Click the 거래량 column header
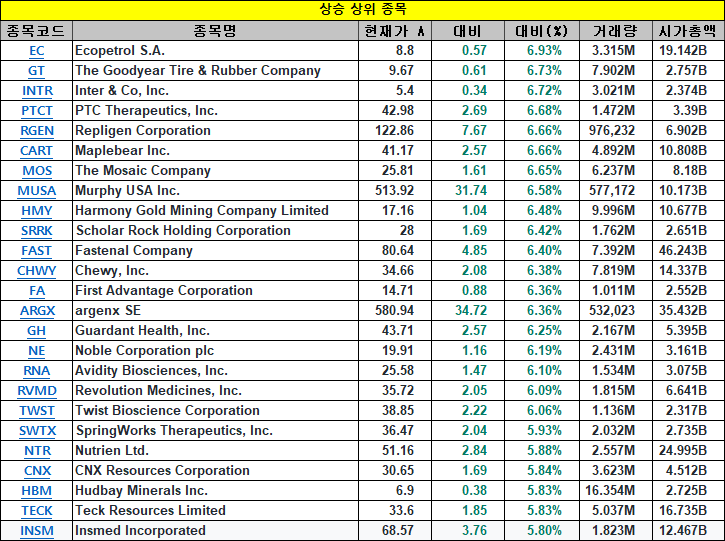Viewport: 725px width, 541px height. pos(615,31)
